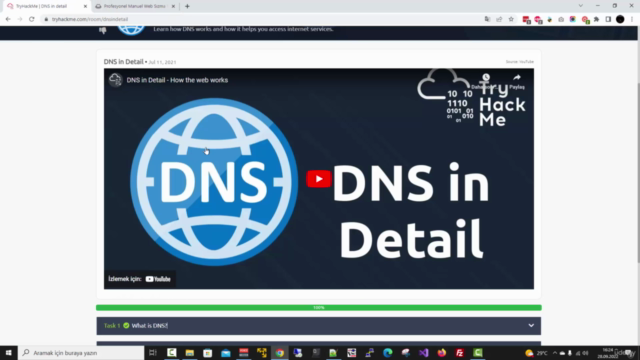Show hidden system tray icons
This screenshot has width=640, height=360.
coord(554,353)
